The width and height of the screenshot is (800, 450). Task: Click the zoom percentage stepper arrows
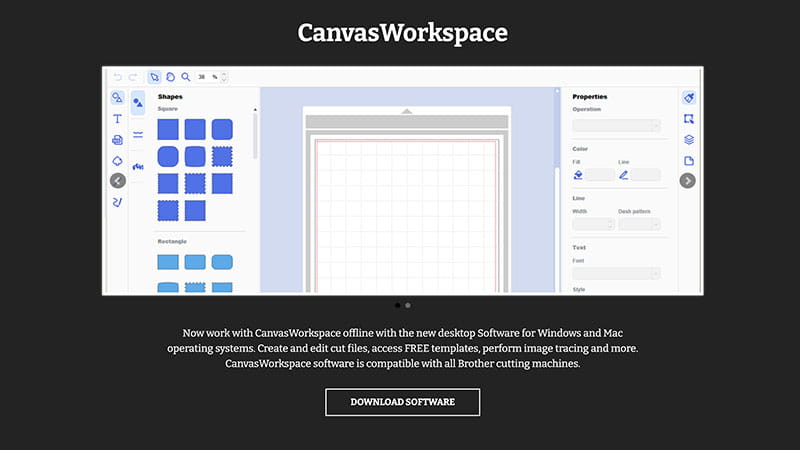coord(224,77)
